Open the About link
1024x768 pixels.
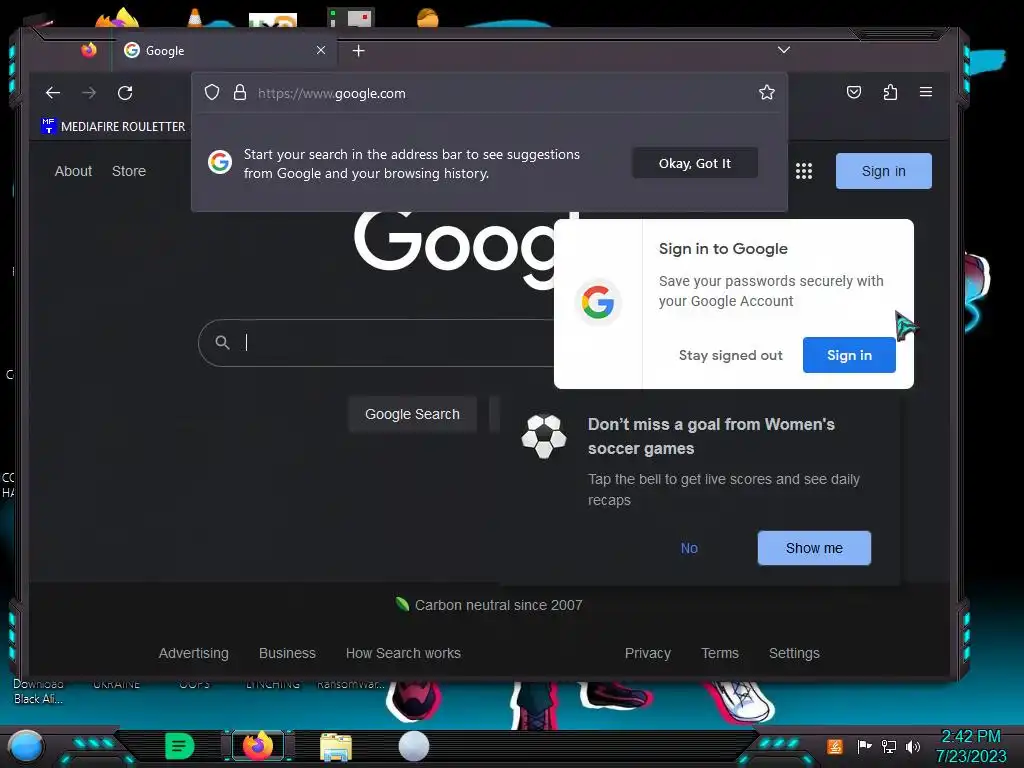[x=73, y=171]
